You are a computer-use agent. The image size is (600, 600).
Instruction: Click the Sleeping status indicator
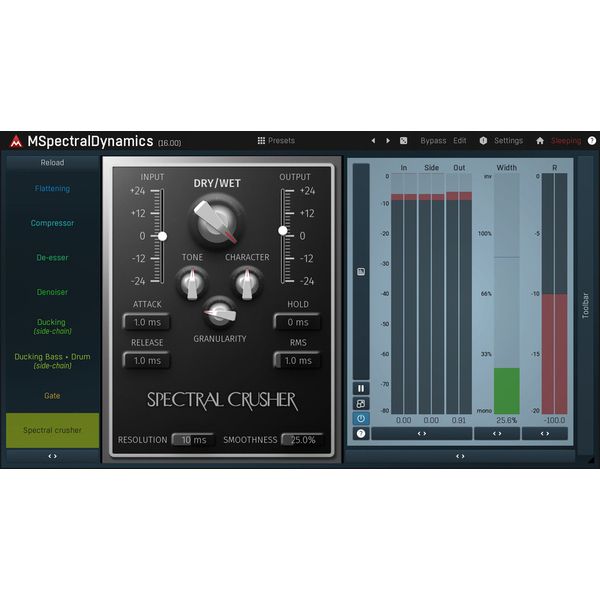[x=566, y=141]
